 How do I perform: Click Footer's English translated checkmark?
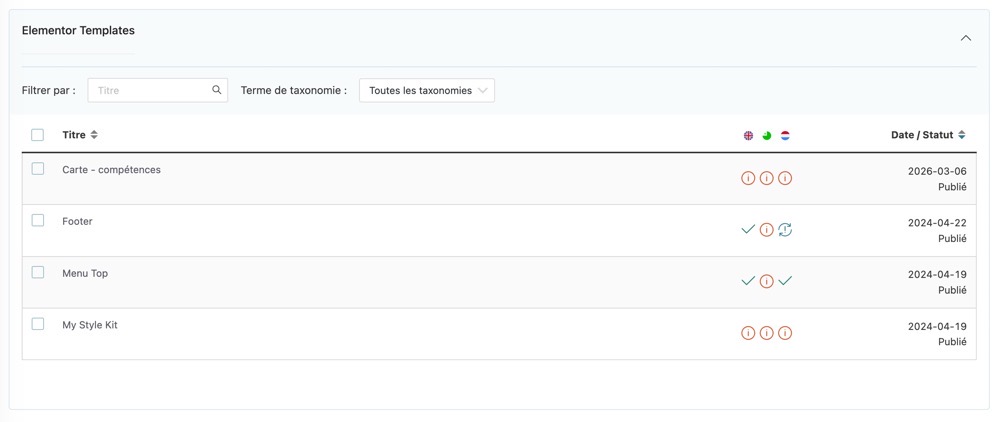(748, 230)
